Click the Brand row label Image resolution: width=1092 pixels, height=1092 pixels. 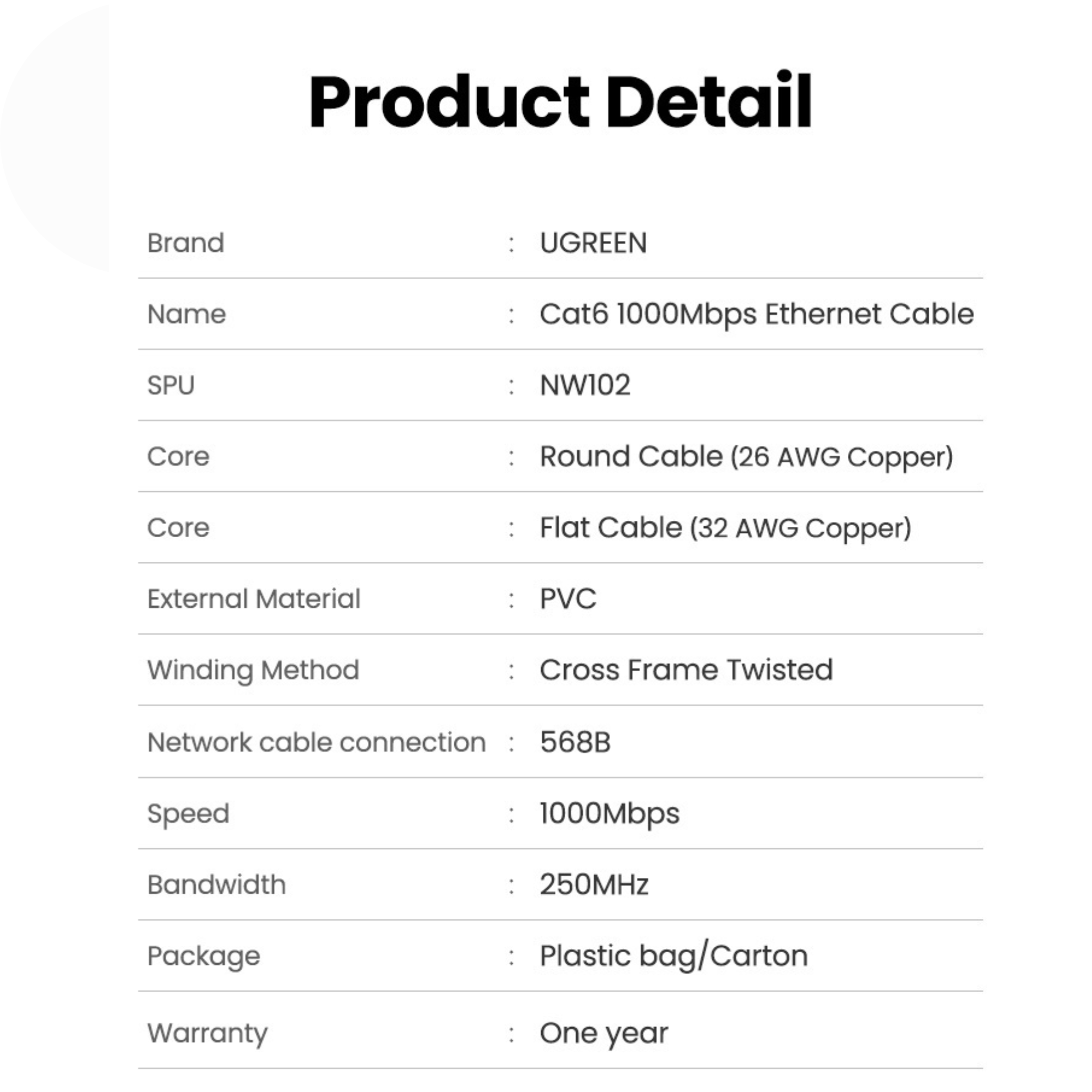click(186, 243)
